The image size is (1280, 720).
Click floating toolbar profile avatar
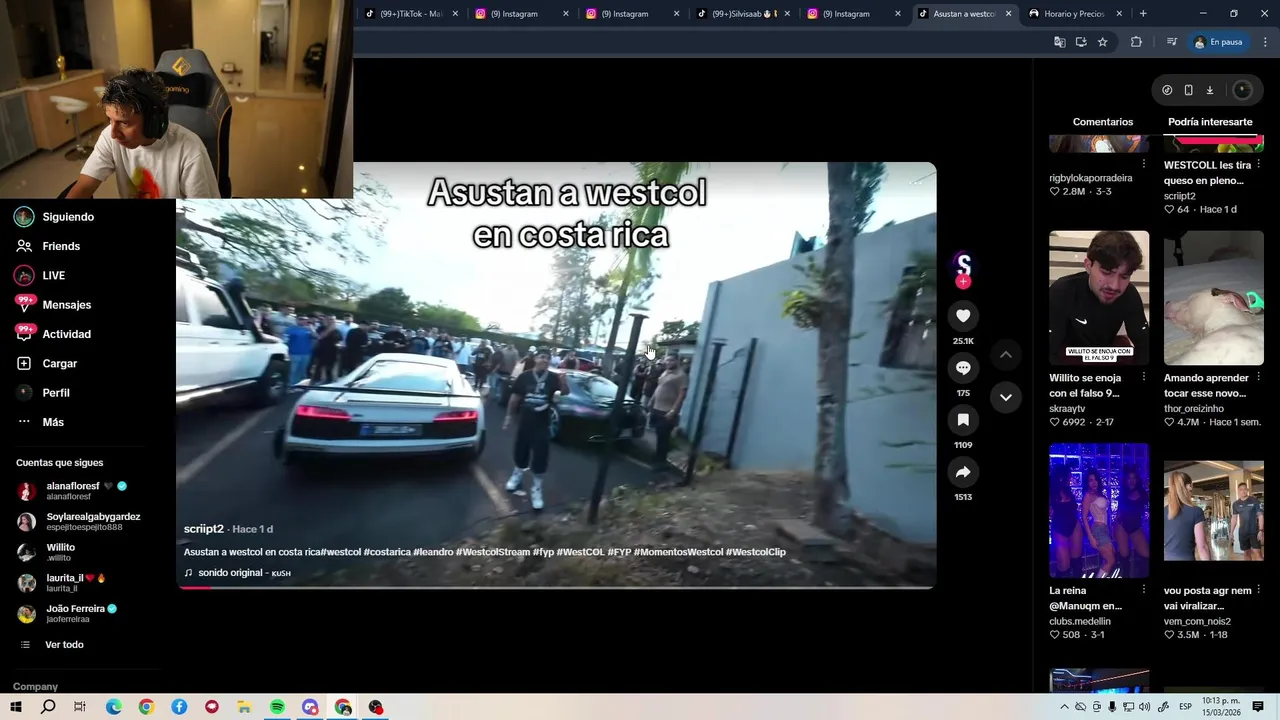(1242, 90)
